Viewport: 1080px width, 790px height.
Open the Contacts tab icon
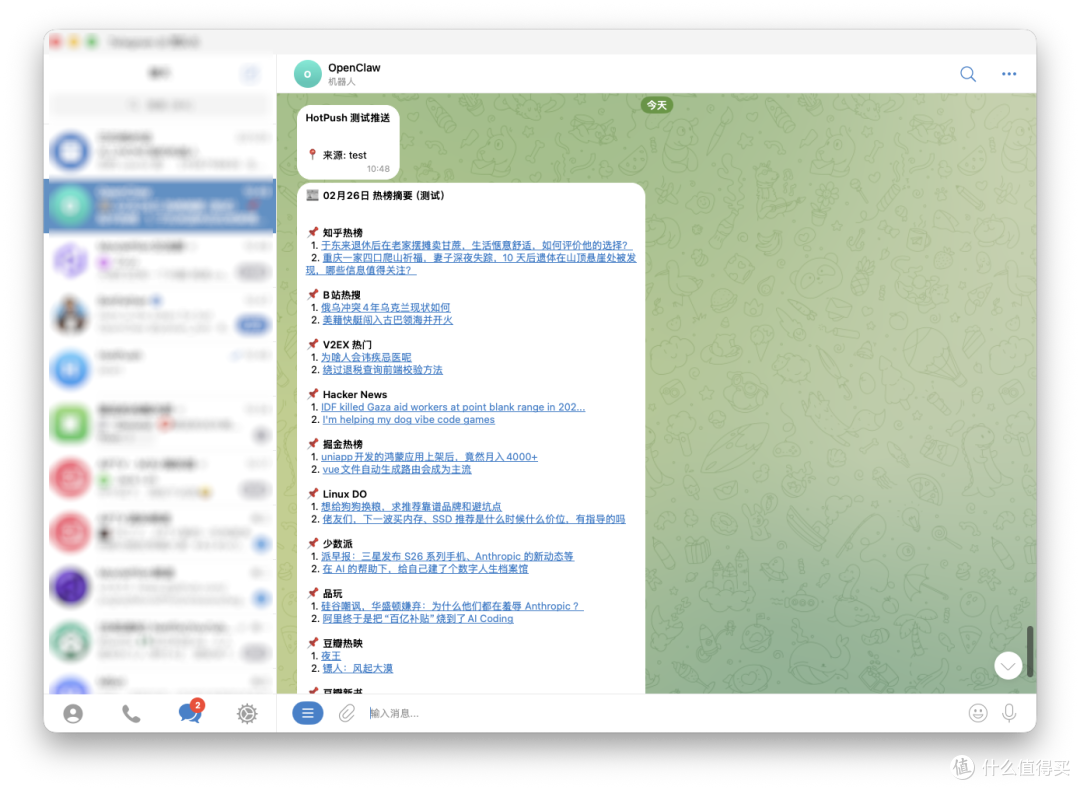coord(73,714)
